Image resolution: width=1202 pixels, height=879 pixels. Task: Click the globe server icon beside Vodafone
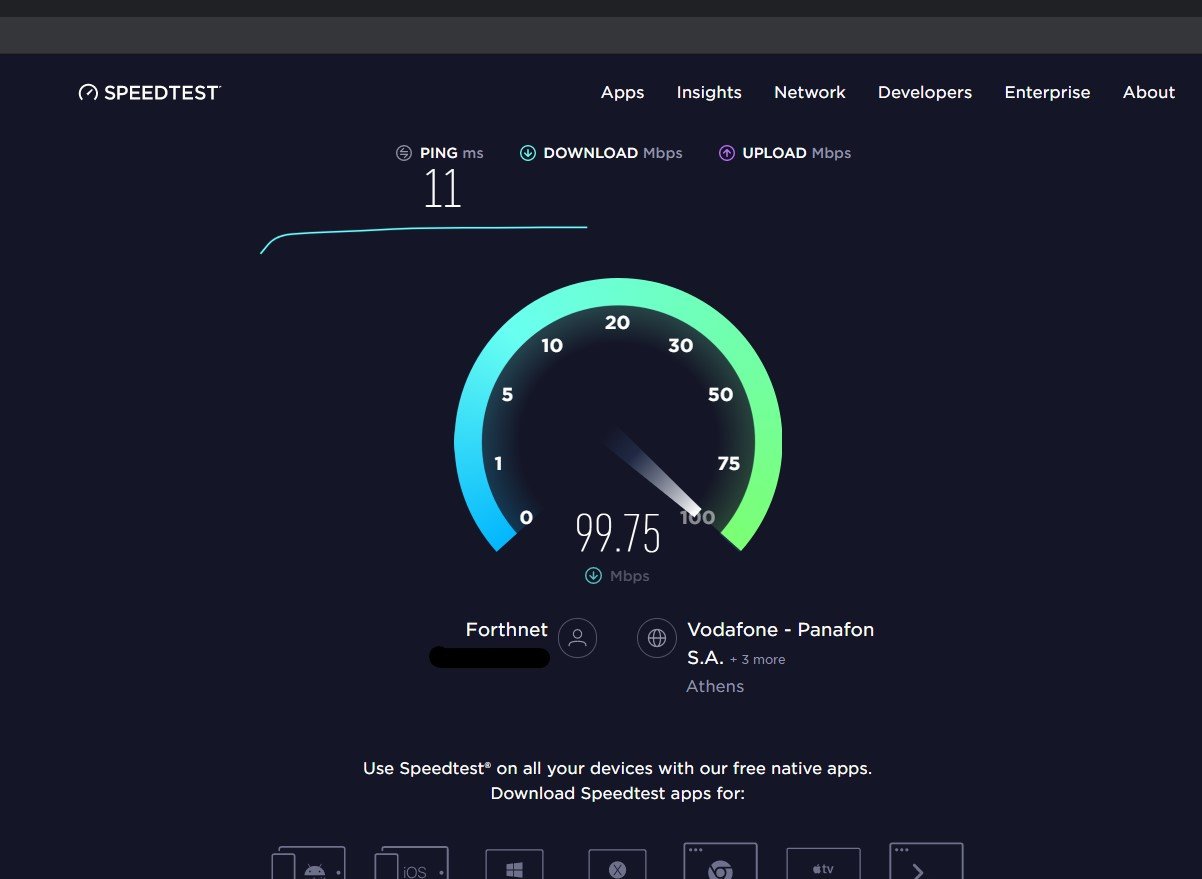click(657, 638)
